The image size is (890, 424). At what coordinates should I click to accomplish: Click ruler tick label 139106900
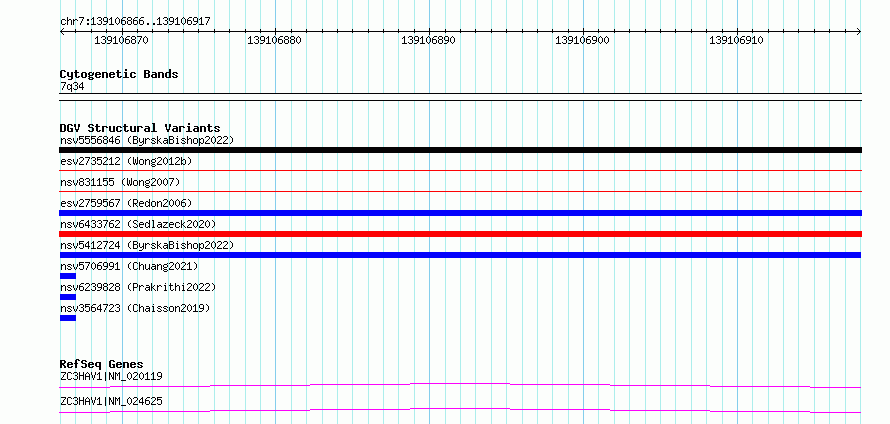[x=582, y=40]
